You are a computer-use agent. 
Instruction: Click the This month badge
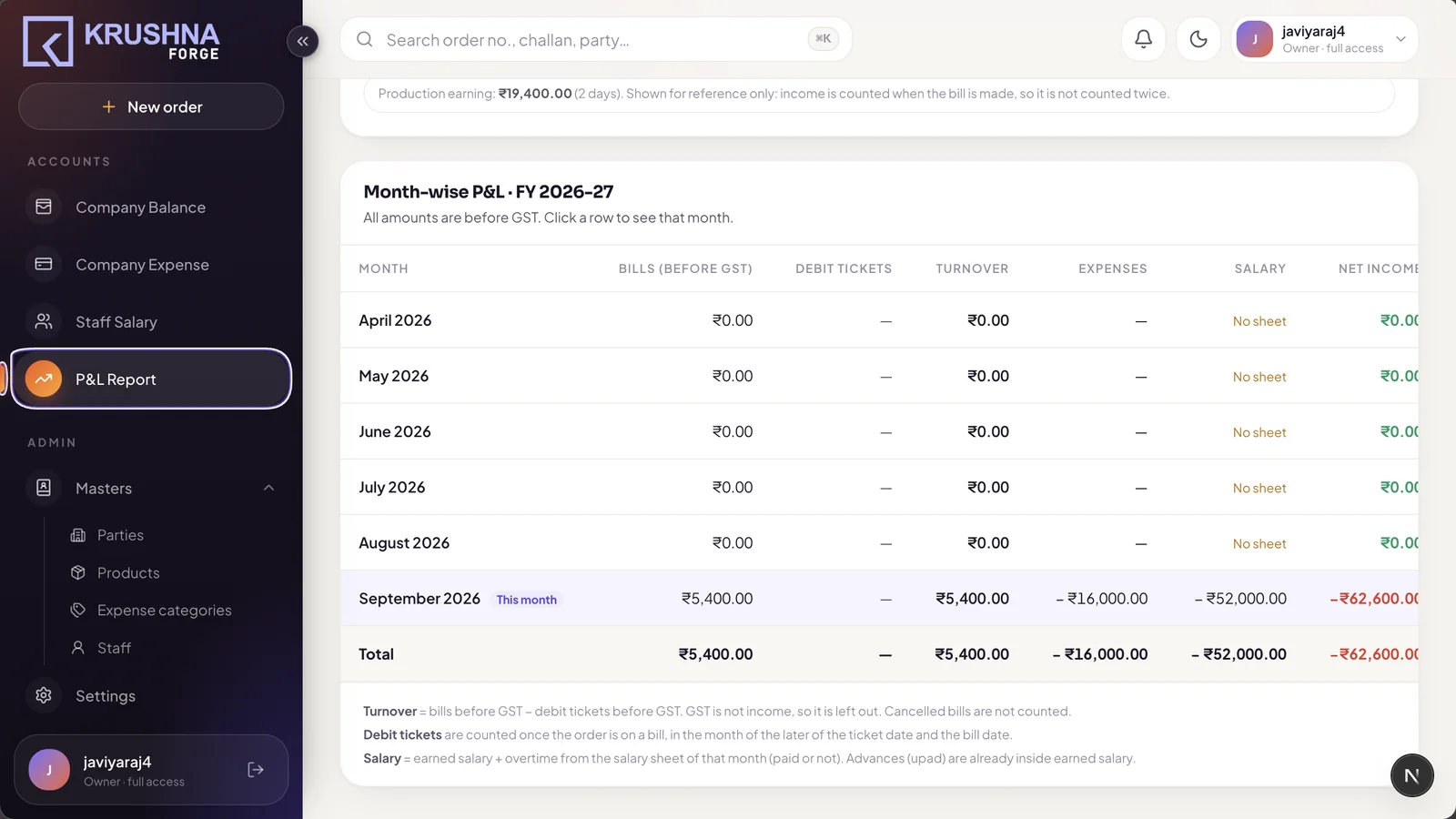pos(526,600)
